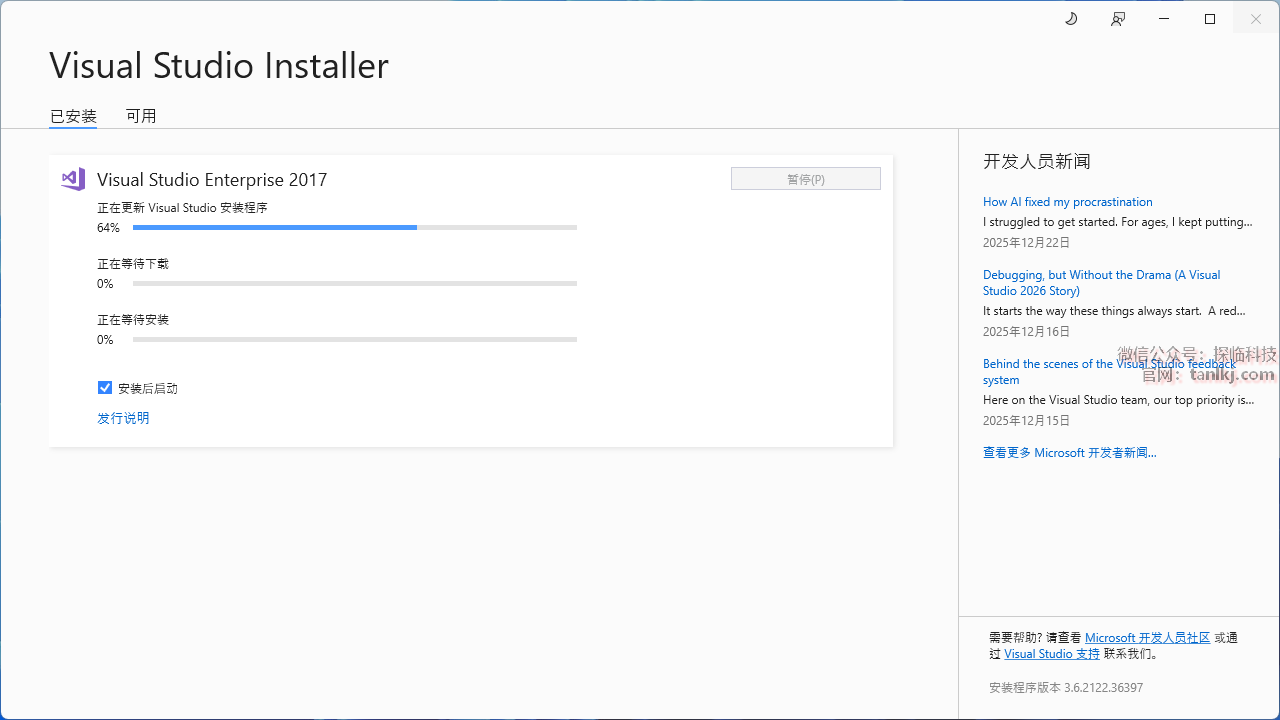
Task: Open the send feedback icon
Action: pyautogui.click(x=1118, y=19)
